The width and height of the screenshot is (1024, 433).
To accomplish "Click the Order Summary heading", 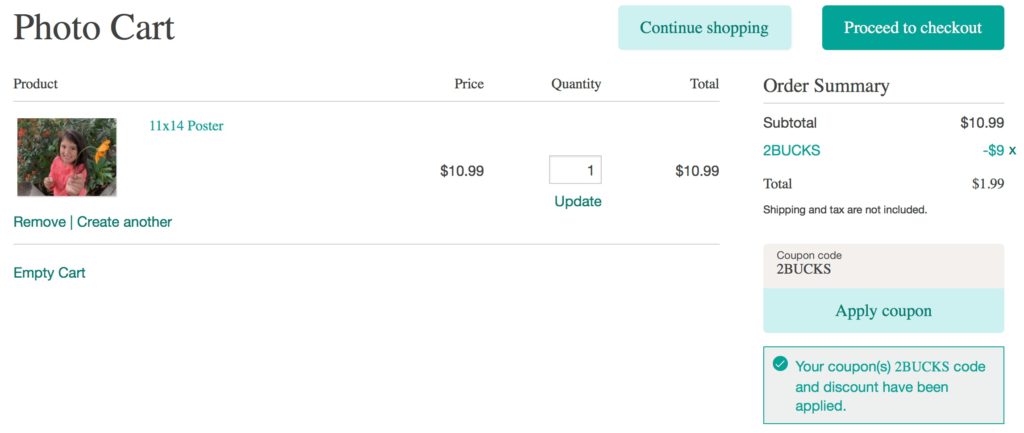I will [826, 86].
